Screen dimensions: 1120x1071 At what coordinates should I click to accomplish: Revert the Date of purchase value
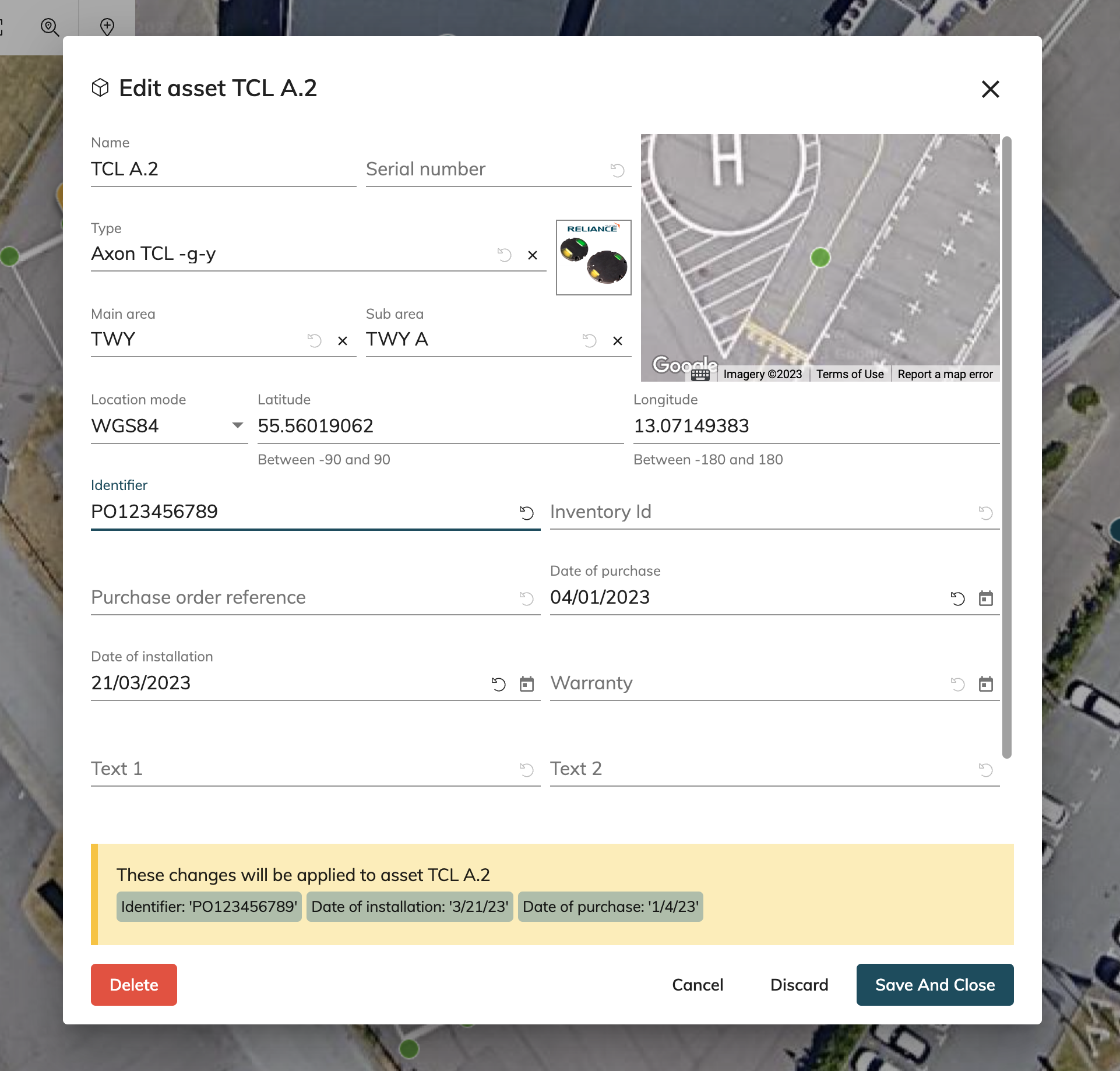pos(957,598)
